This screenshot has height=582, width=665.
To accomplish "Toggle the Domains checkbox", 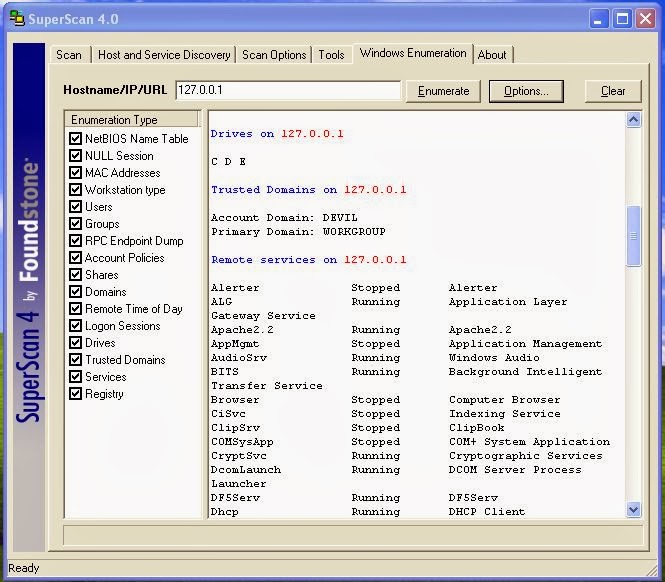I will [x=75, y=291].
